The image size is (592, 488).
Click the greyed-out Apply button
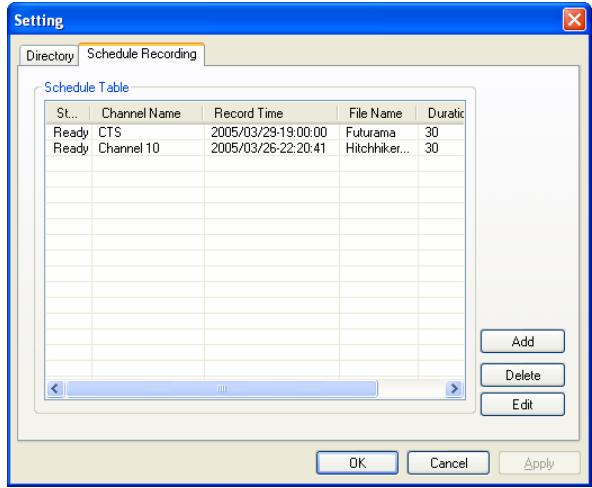coord(539,463)
